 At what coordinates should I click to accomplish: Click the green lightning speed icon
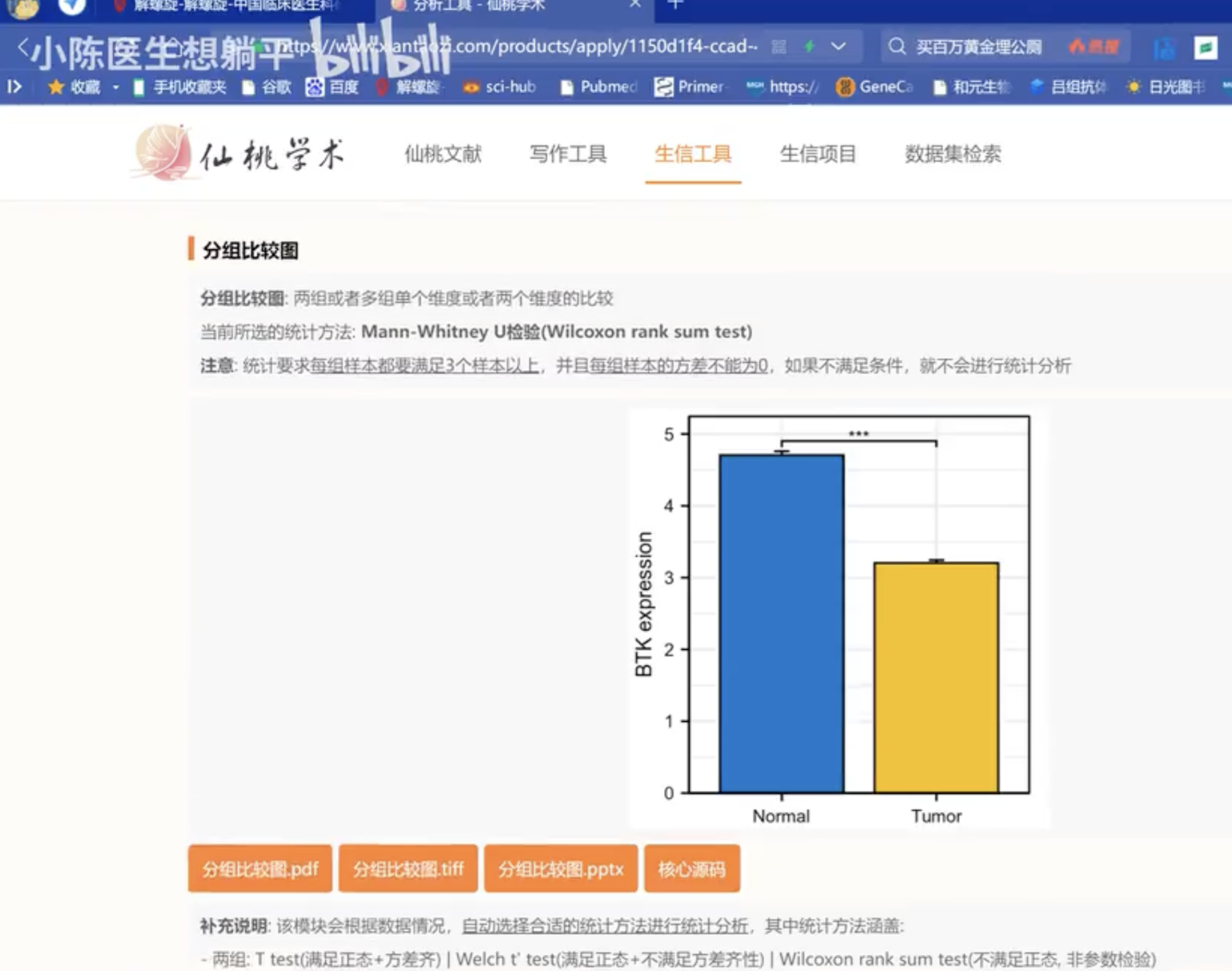pos(810,46)
